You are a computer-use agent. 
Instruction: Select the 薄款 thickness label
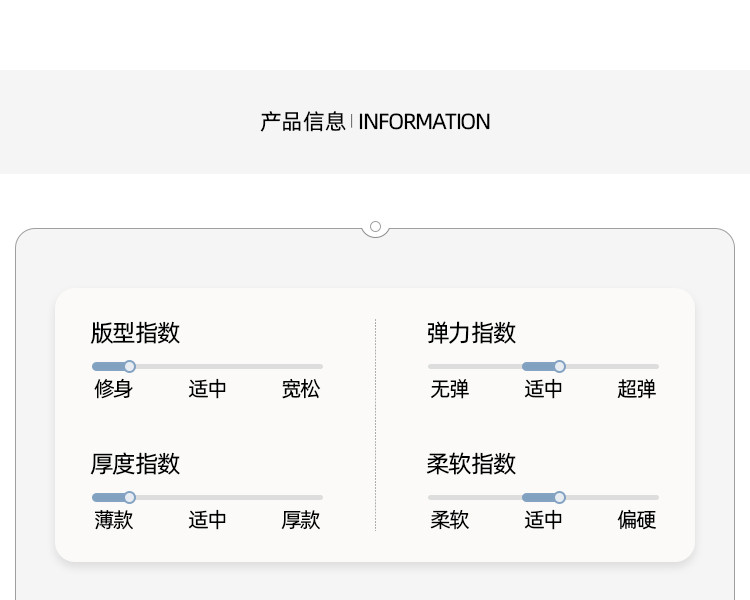[x=113, y=520]
